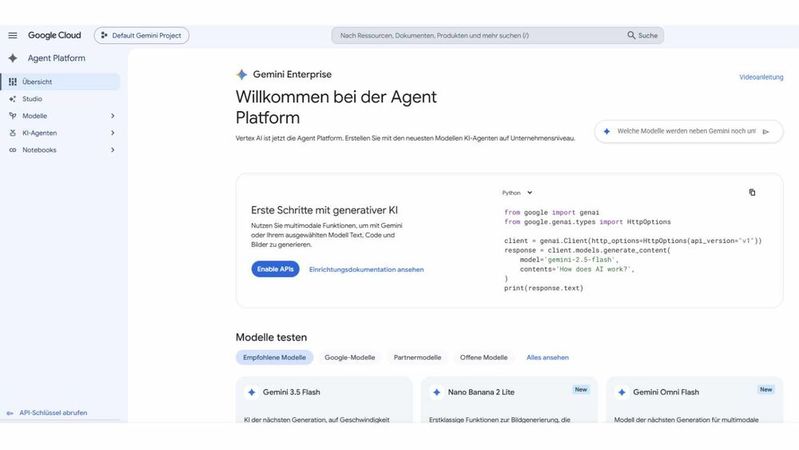
Task: Click the Alles ansehen link
Action: coord(547,357)
